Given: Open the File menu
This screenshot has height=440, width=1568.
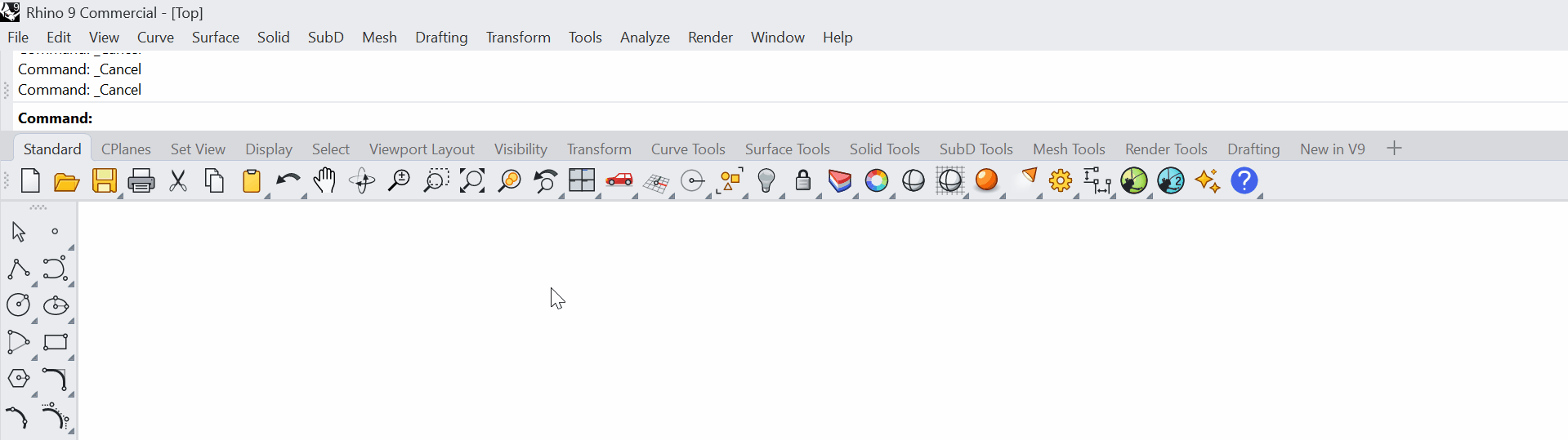Looking at the screenshot, I should (x=18, y=38).
